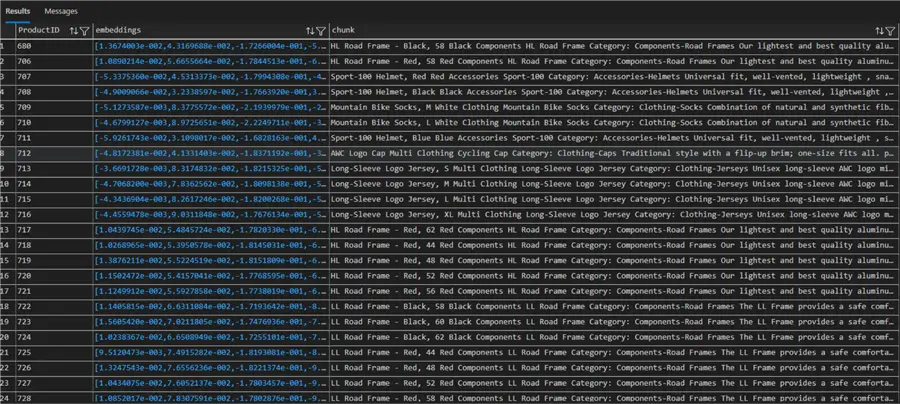Open embeddings link starting 1.3674003e-002

click(211, 46)
